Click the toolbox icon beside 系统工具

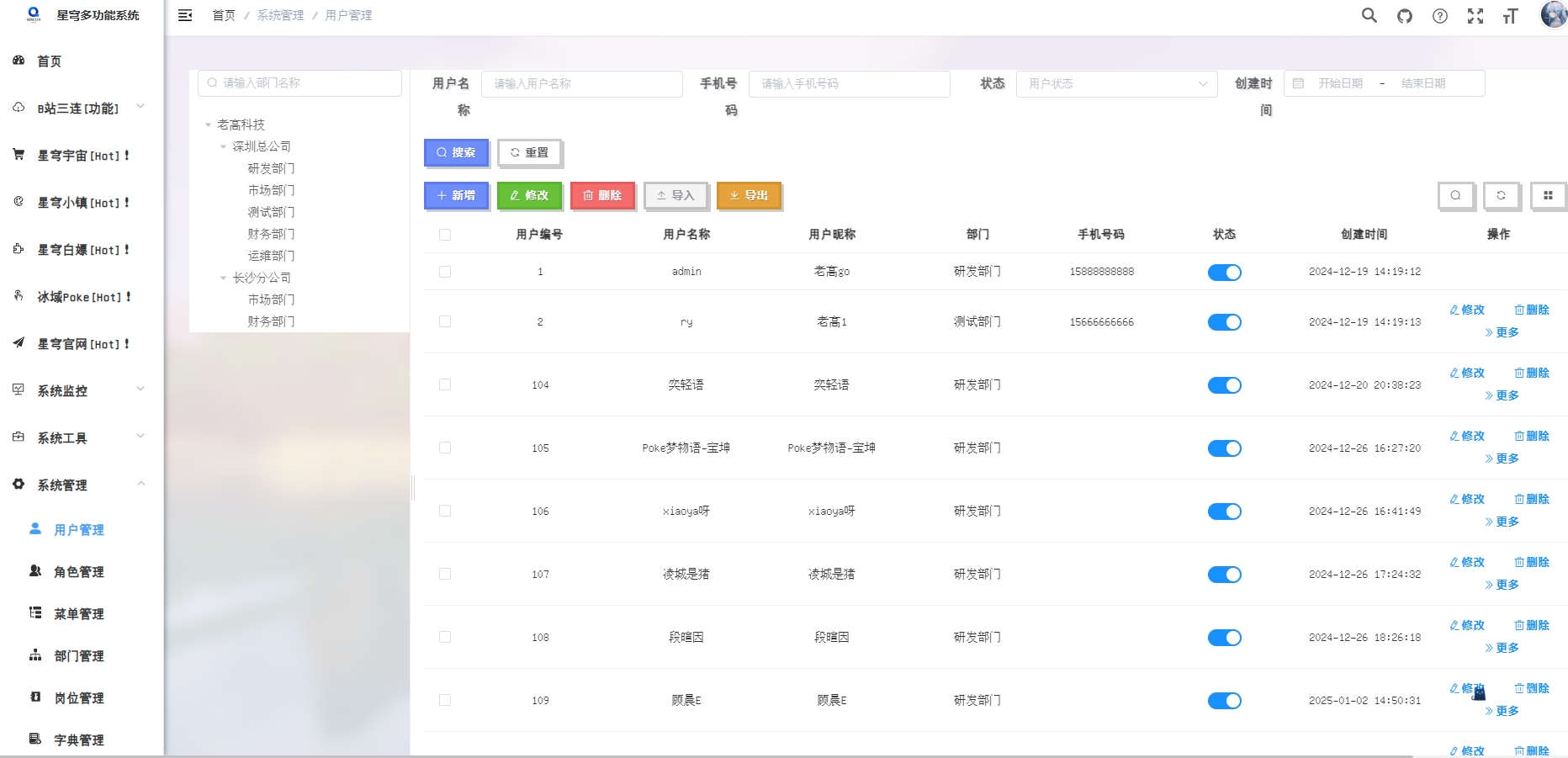[x=19, y=437]
